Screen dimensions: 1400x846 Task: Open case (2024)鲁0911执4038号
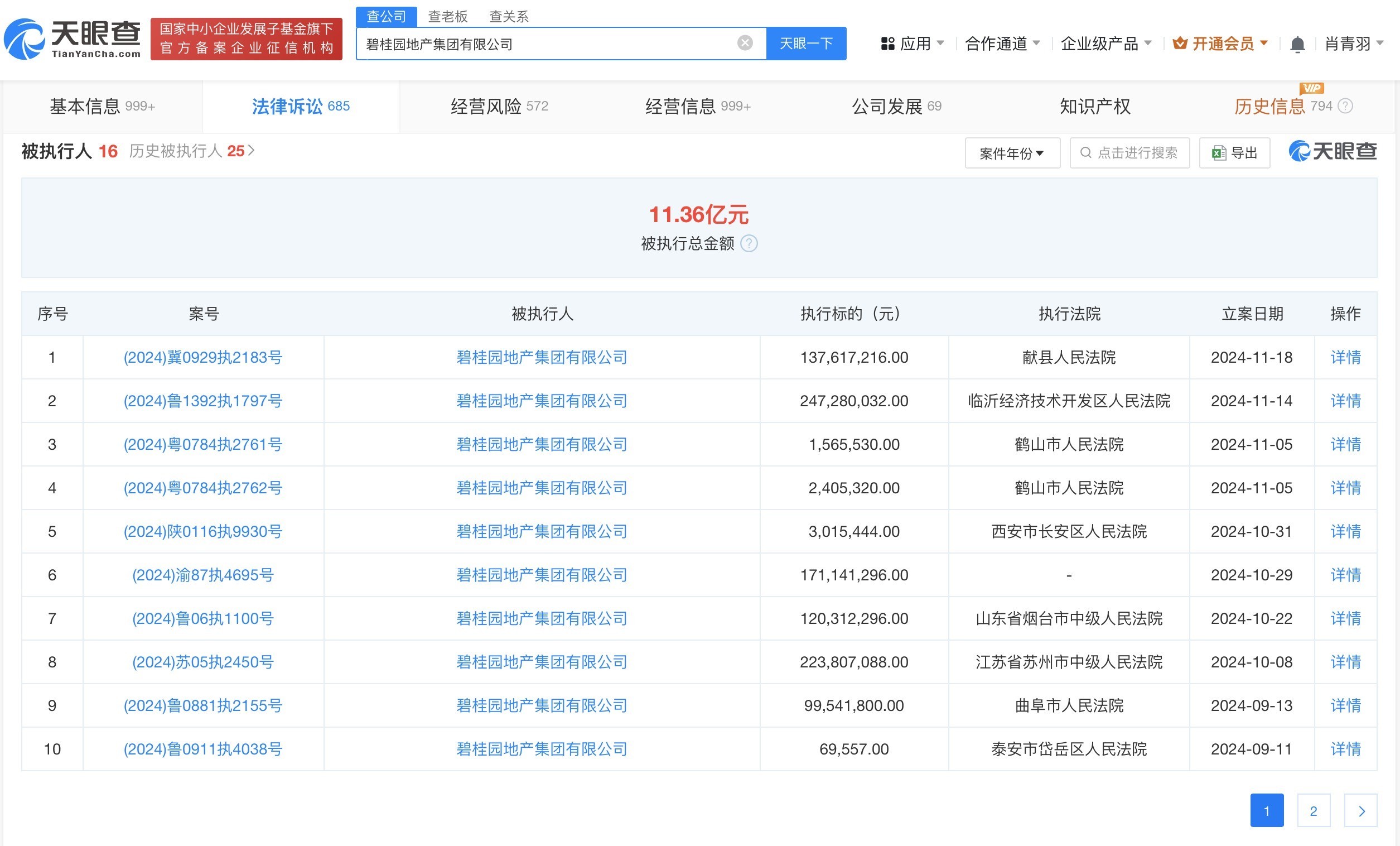coord(203,749)
